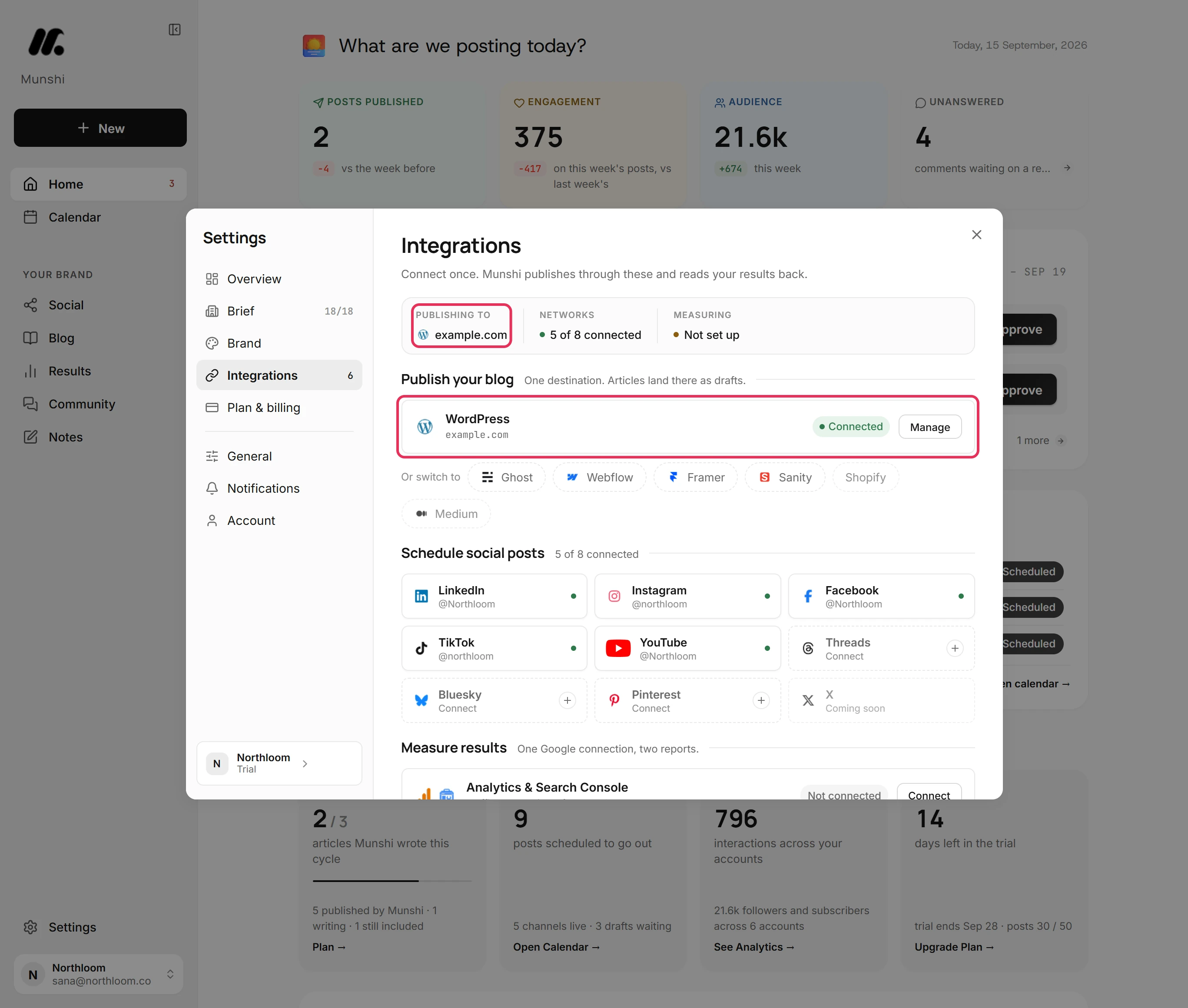The image size is (1188, 1008).
Task: Select Account in Settings menu
Action: click(x=279, y=521)
